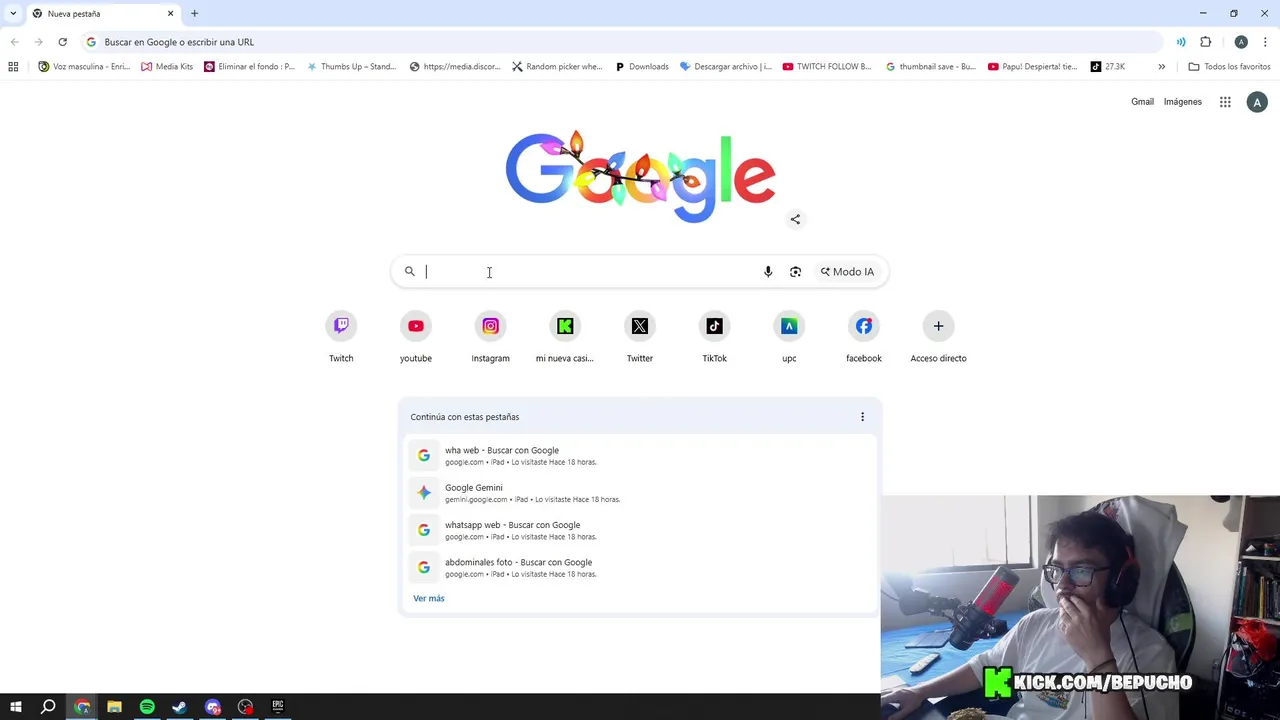The height and width of the screenshot is (720, 1280).
Task: Close the Nueva pestaña tab
Action: pos(170,13)
